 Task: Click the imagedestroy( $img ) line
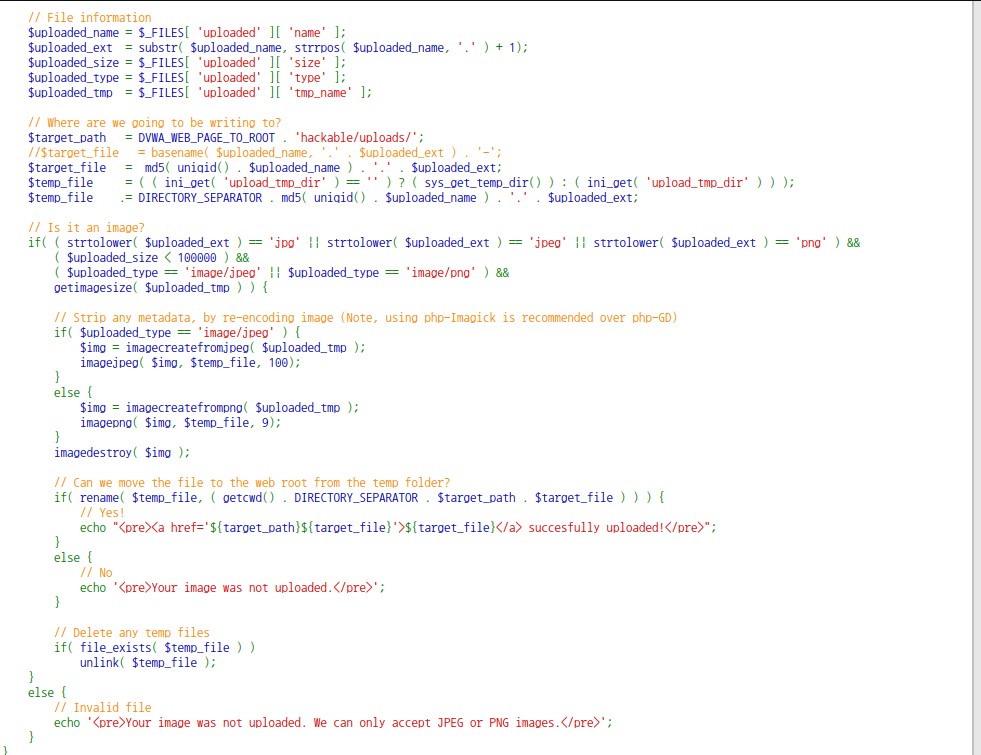click(122, 453)
